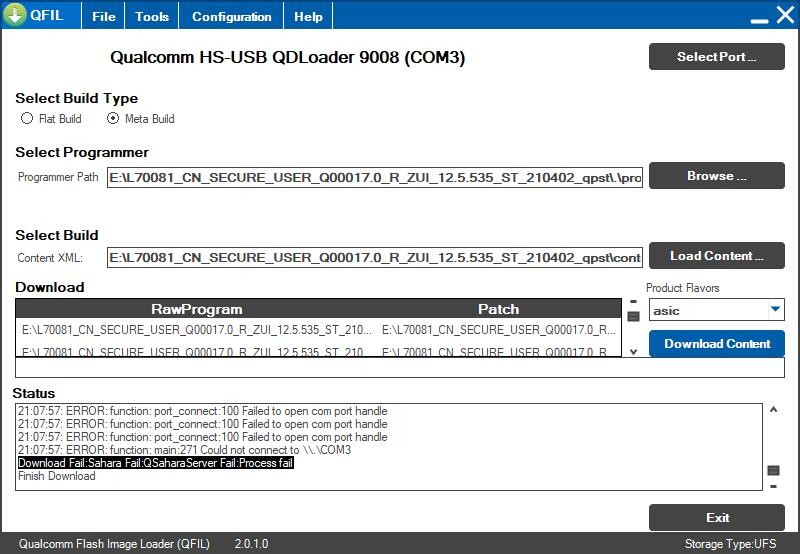The height and width of the screenshot is (554, 800).
Task: Open the File menu
Action: [104, 16]
